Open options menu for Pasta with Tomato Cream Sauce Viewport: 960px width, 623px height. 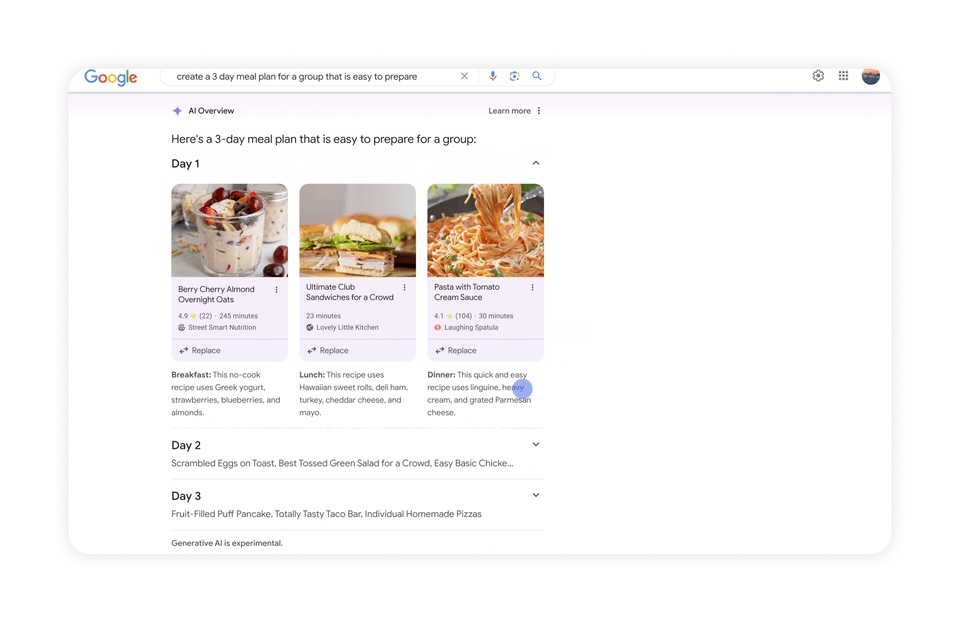coord(533,287)
